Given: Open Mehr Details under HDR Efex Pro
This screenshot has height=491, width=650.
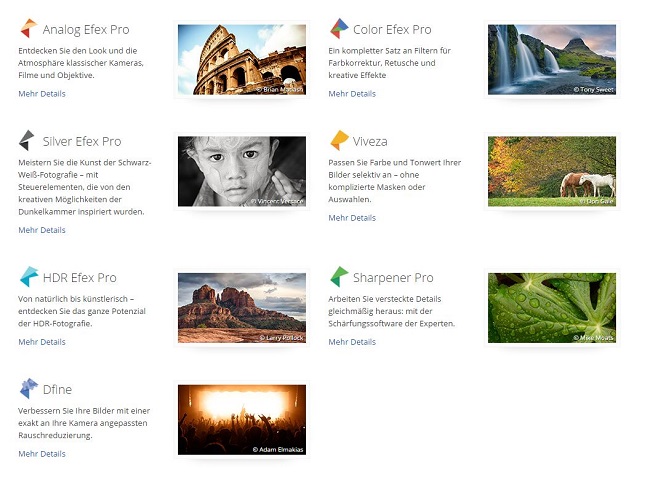Looking at the screenshot, I should click(x=42, y=342).
